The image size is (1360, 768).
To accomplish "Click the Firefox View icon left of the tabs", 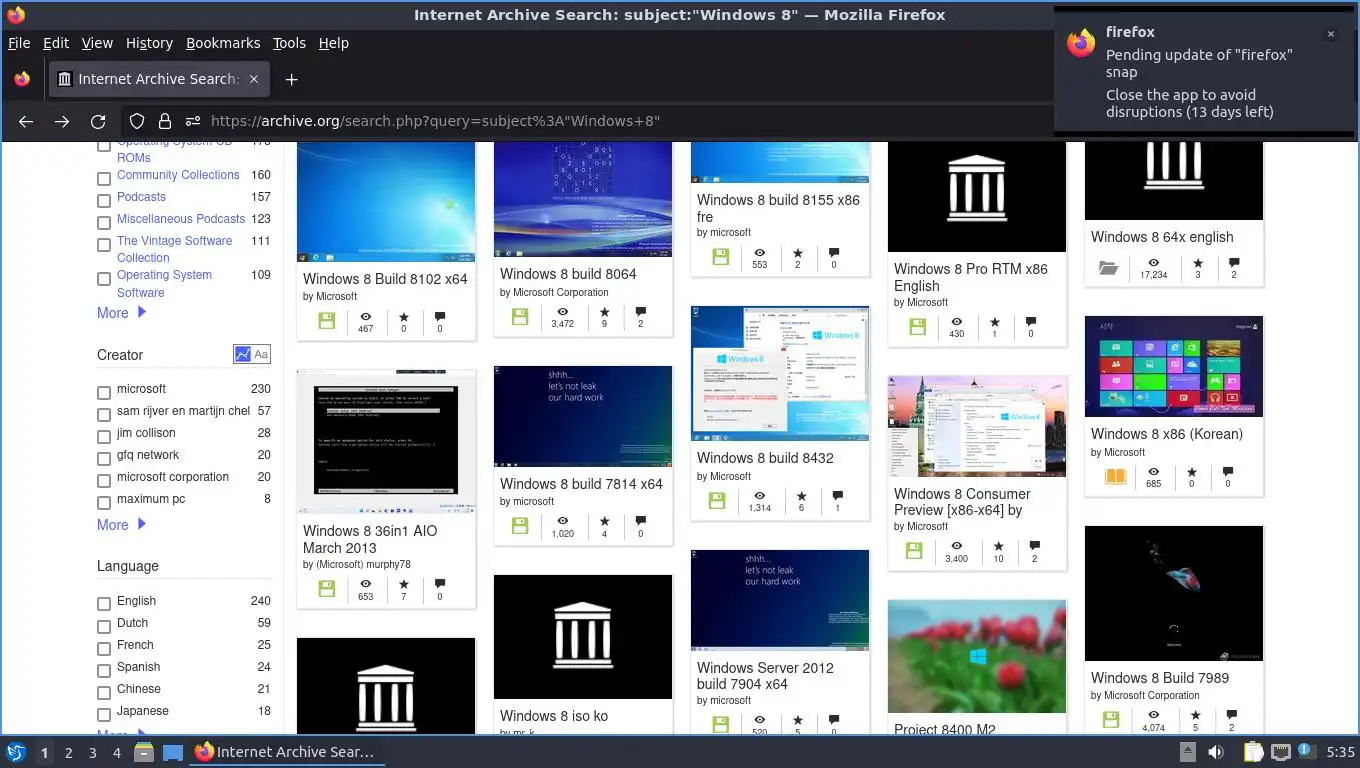I will tap(22, 79).
